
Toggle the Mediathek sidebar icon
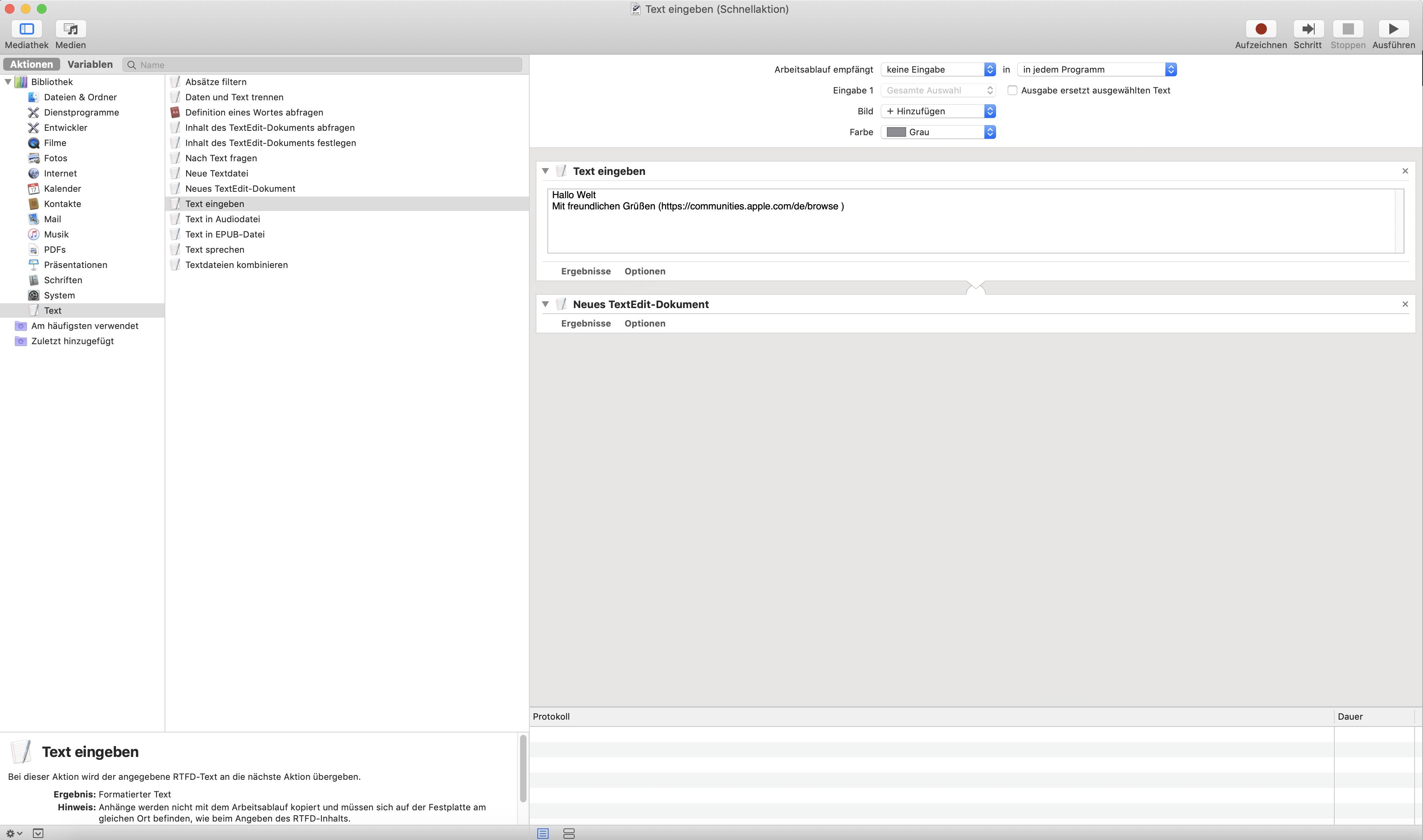point(26,29)
